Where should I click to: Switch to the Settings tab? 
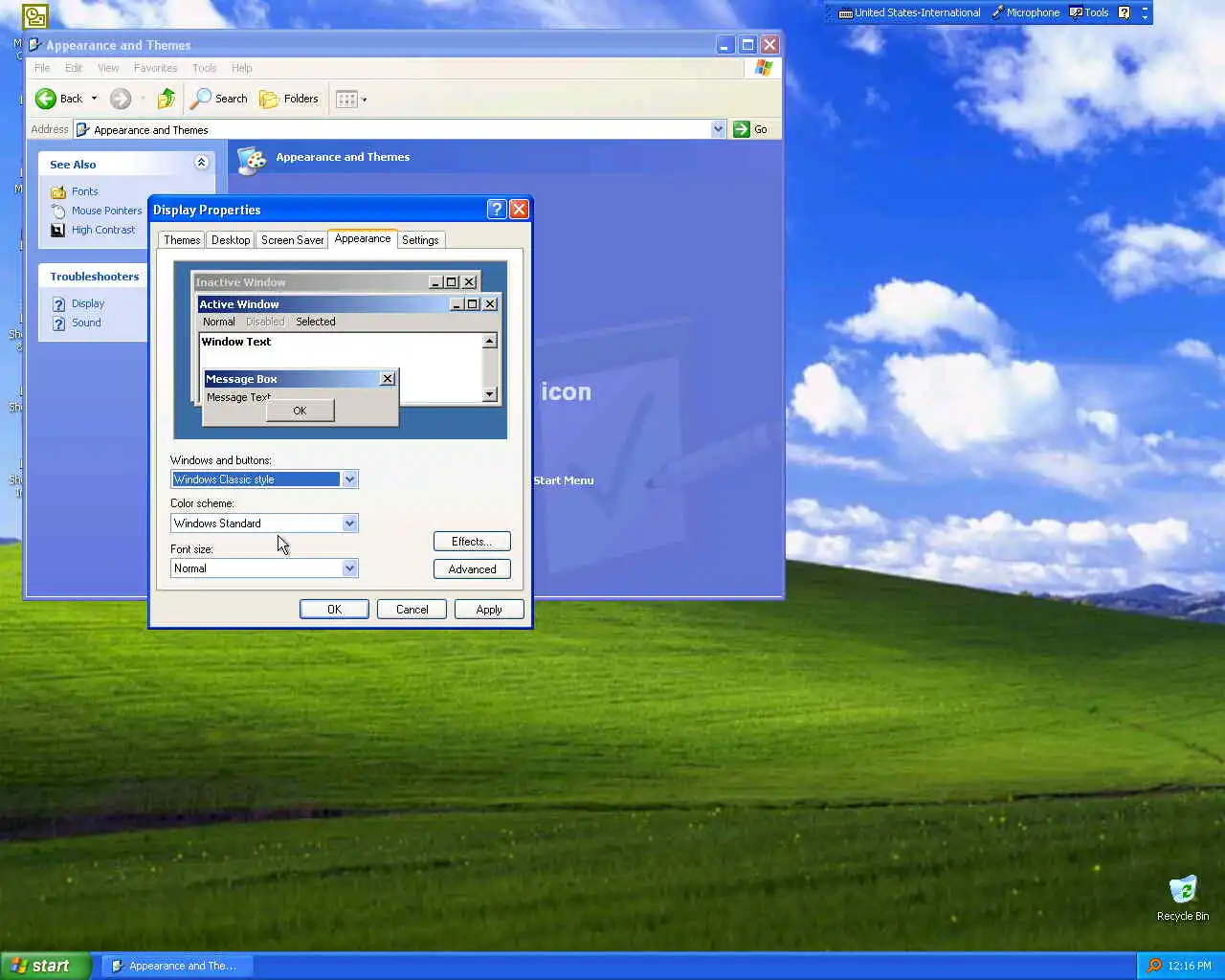(420, 240)
